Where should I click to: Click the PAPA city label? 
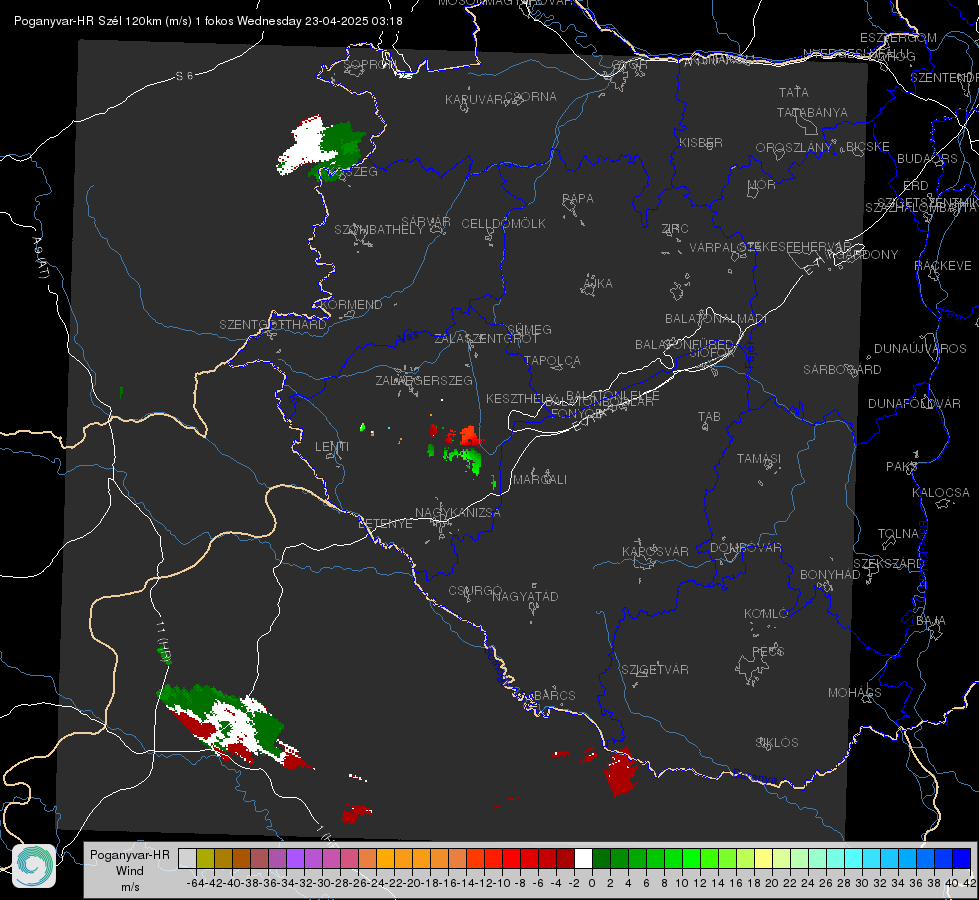pyautogui.click(x=578, y=198)
